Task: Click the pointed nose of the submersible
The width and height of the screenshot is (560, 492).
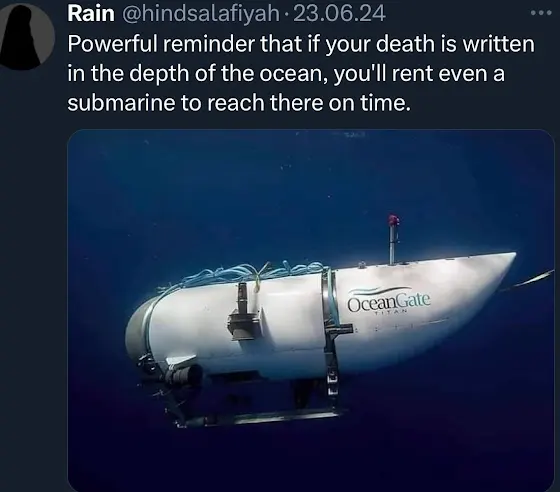Action: point(500,263)
